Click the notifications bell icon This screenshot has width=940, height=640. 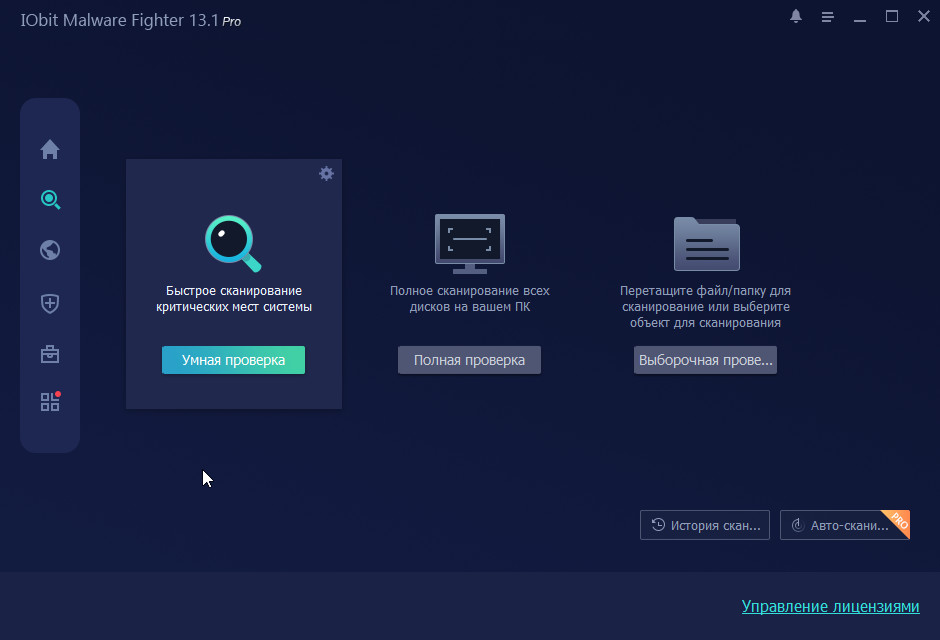point(796,17)
